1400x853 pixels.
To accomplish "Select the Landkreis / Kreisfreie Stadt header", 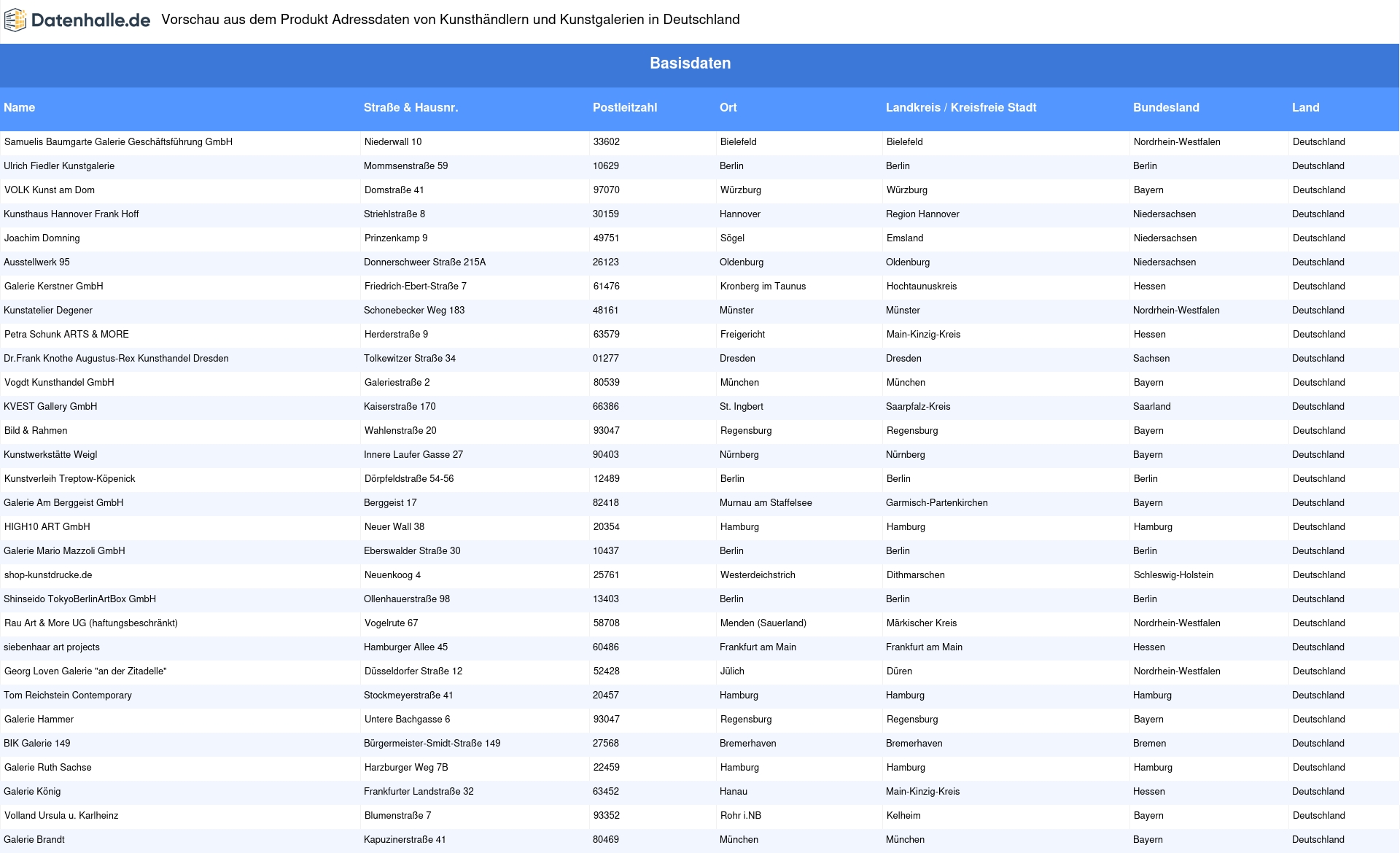I will pyautogui.click(x=960, y=108).
